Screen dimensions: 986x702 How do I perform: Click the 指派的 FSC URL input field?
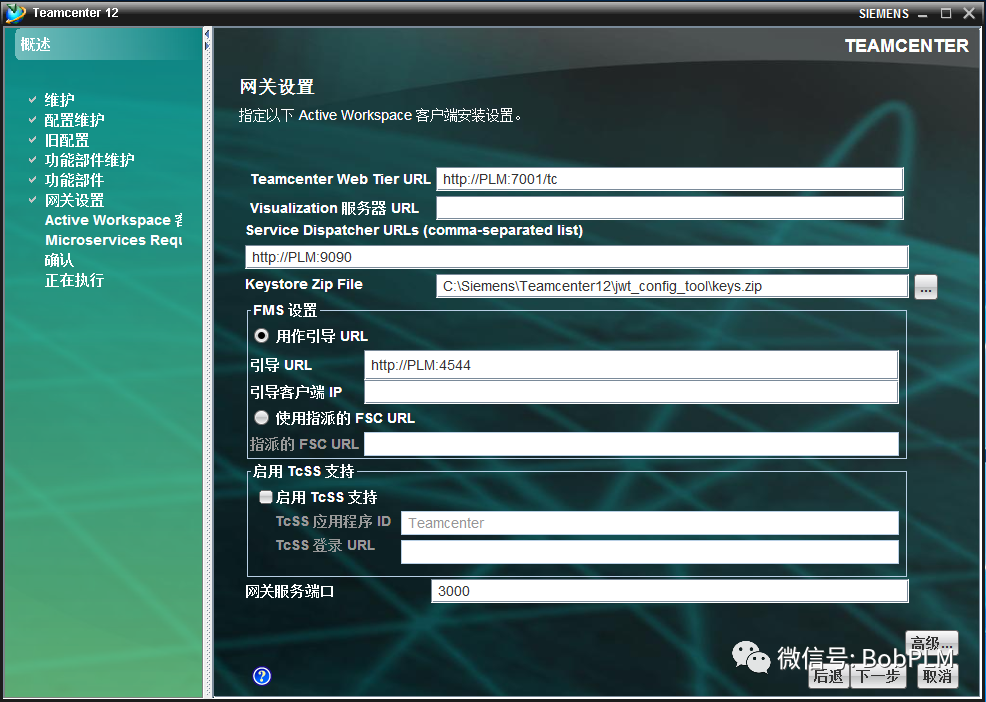pos(631,444)
